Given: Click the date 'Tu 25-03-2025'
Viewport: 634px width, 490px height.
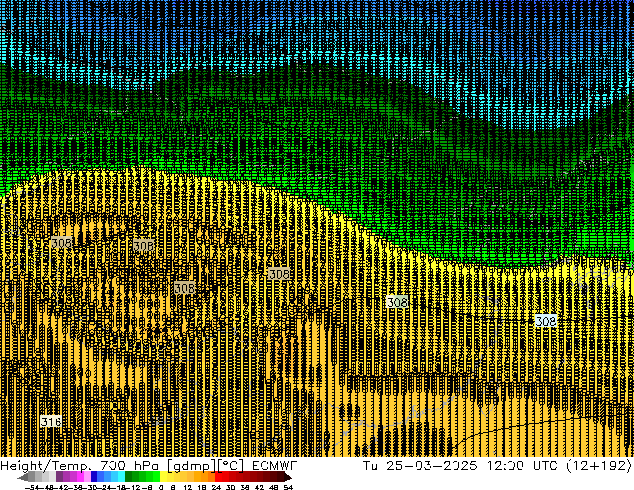Looking at the screenshot, I should [x=420, y=466].
